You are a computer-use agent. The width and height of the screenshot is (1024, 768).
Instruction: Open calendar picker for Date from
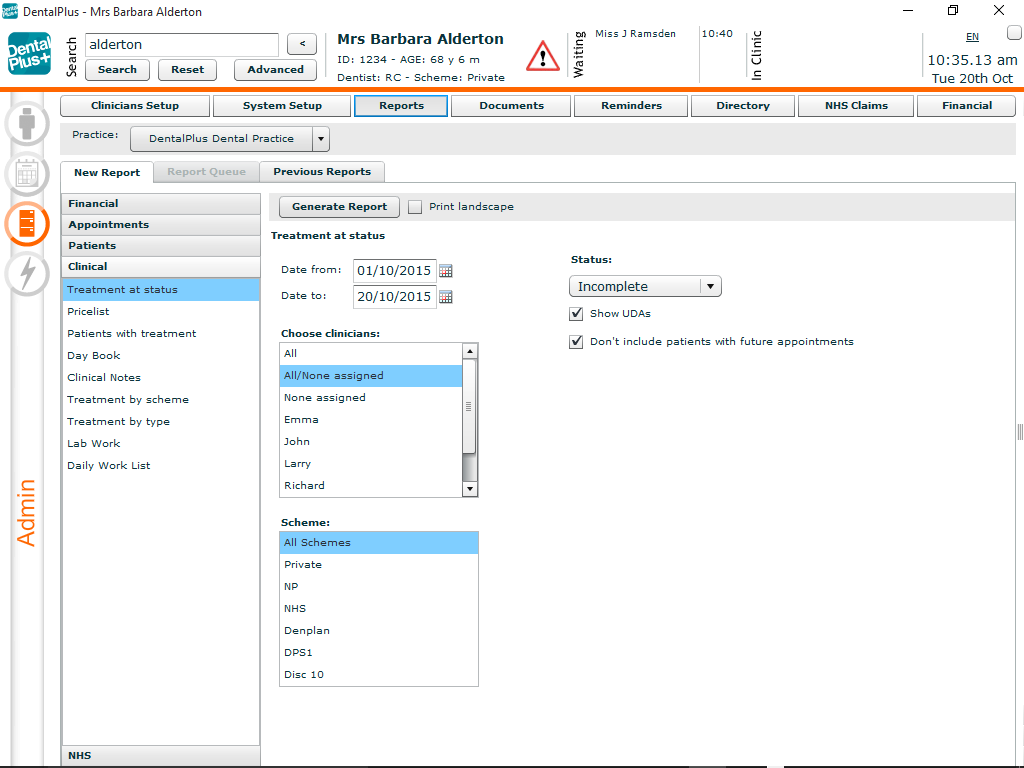point(445,270)
